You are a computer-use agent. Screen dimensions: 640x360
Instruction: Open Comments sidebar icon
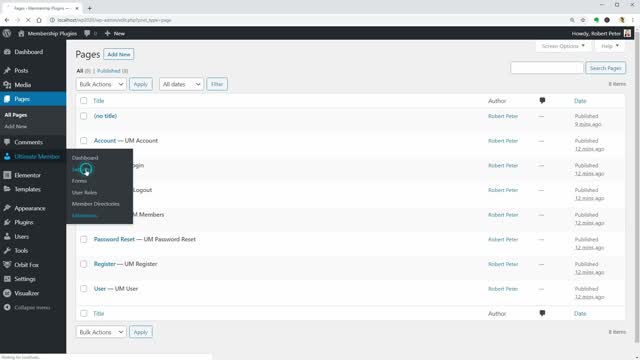click(x=7, y=142)
